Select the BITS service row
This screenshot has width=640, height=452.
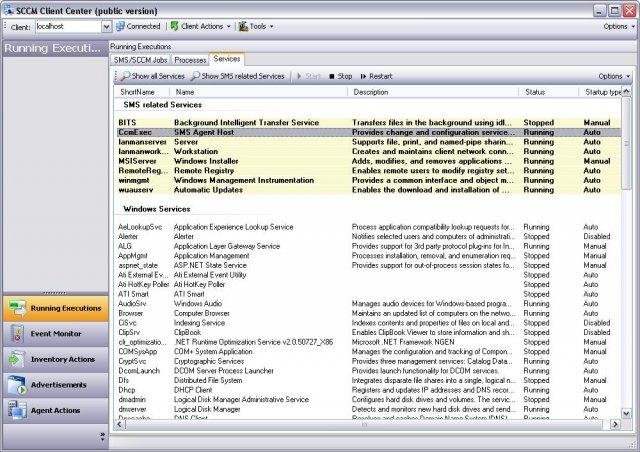point(369,122)
